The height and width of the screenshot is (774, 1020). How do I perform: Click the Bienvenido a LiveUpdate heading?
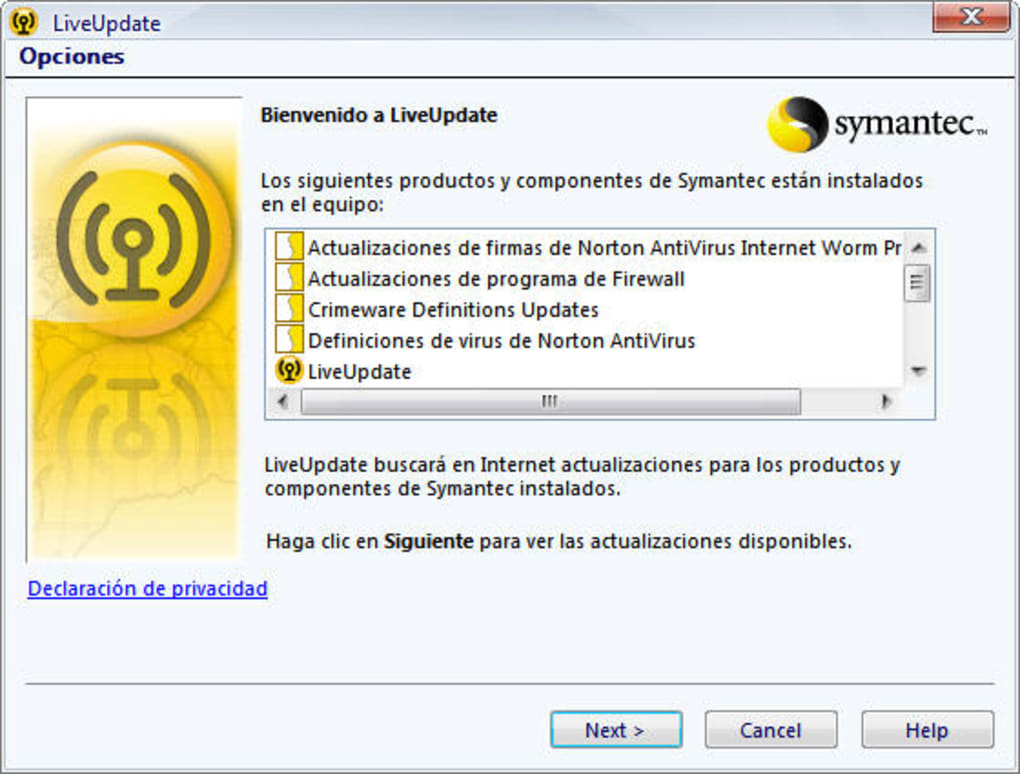[379, 115]
